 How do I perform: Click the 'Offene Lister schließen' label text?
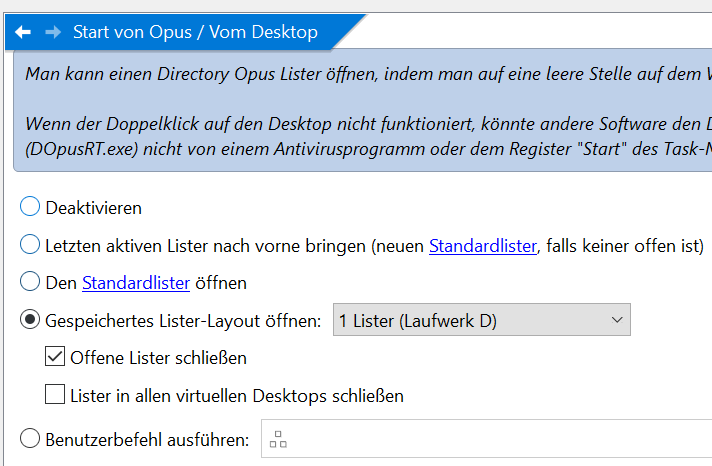(x=158, y=358)
